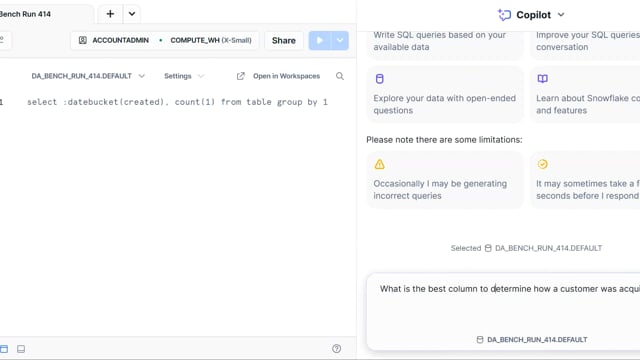Open the Settings dropdown
The width and height of the screenshot is (640, 360).
click(x=184, y=76)
